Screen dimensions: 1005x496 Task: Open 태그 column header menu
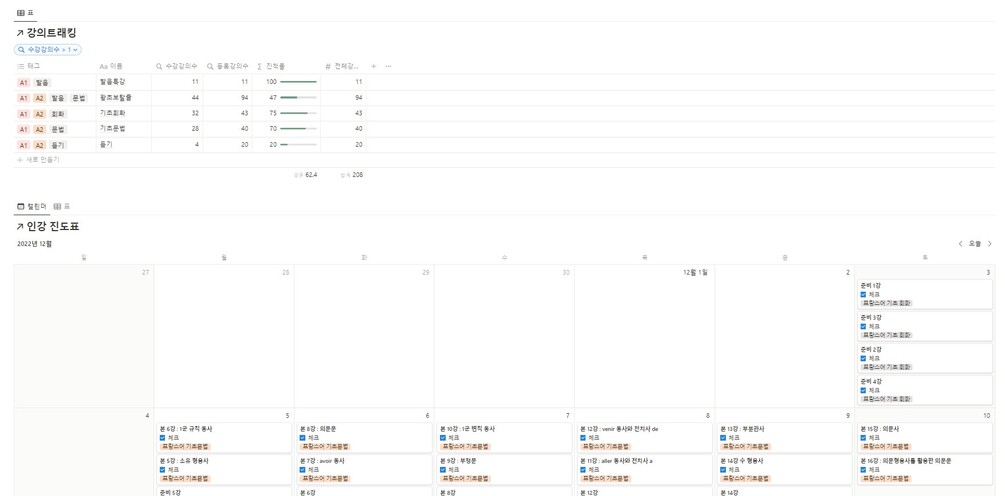point(55,66)
